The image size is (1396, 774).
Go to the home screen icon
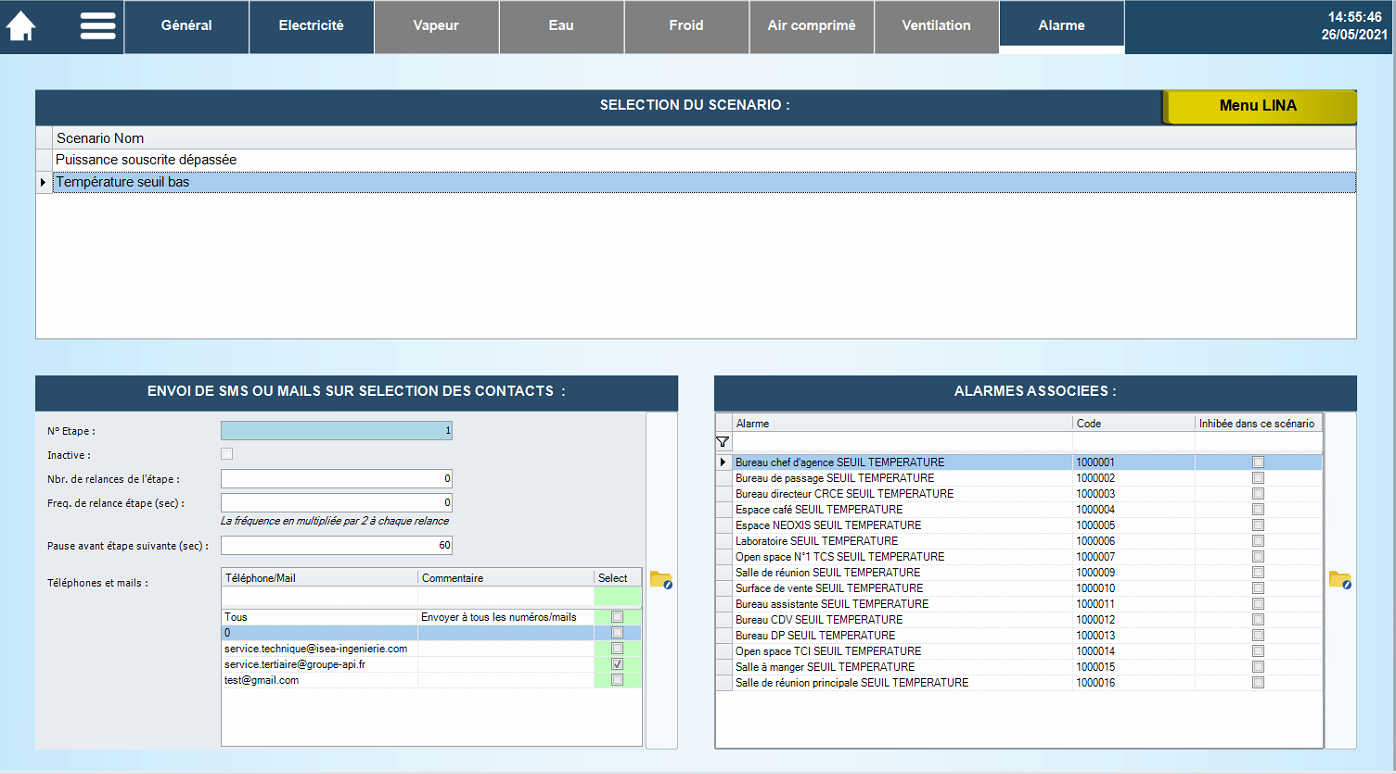[21, 26]
